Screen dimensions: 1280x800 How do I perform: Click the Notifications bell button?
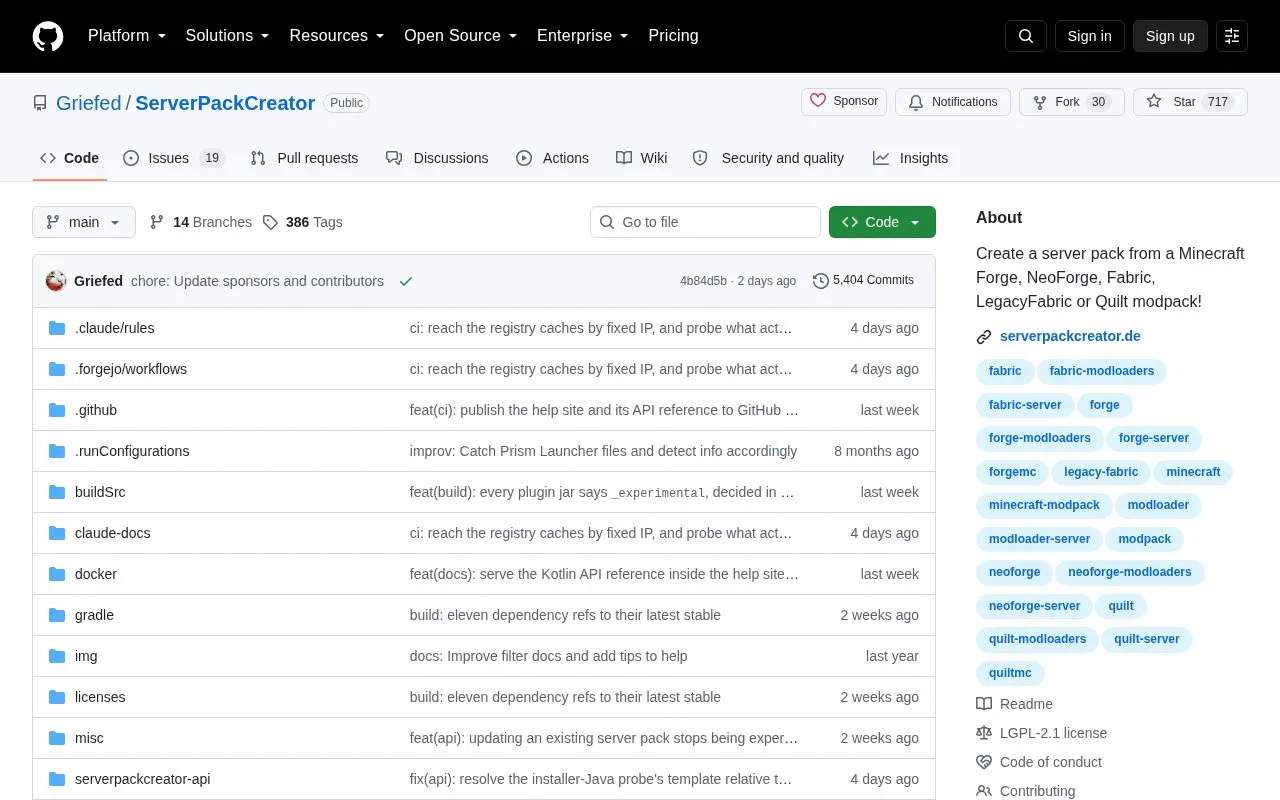pos(952,102)
